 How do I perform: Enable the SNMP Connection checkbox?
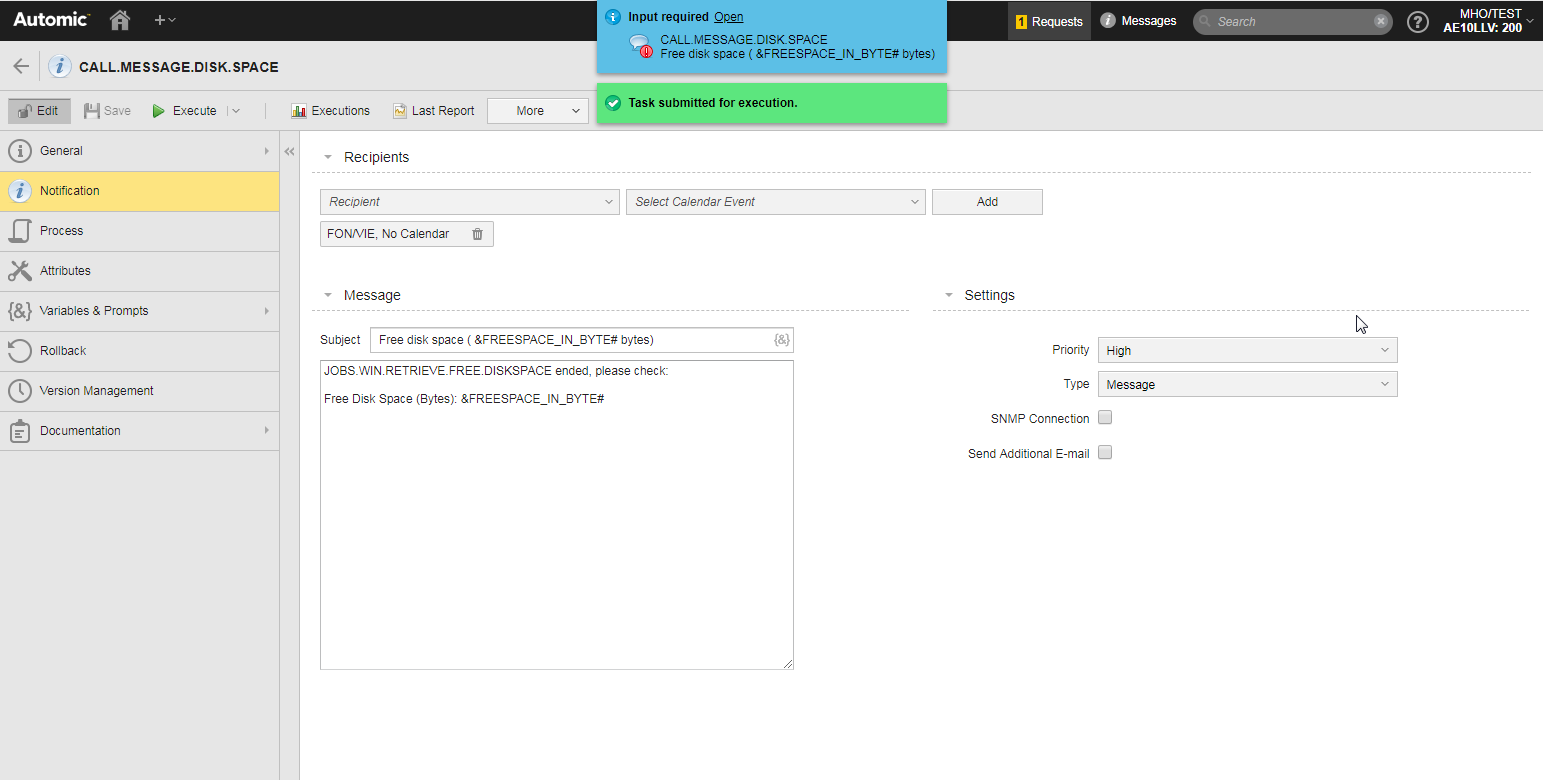[1105, 418]
